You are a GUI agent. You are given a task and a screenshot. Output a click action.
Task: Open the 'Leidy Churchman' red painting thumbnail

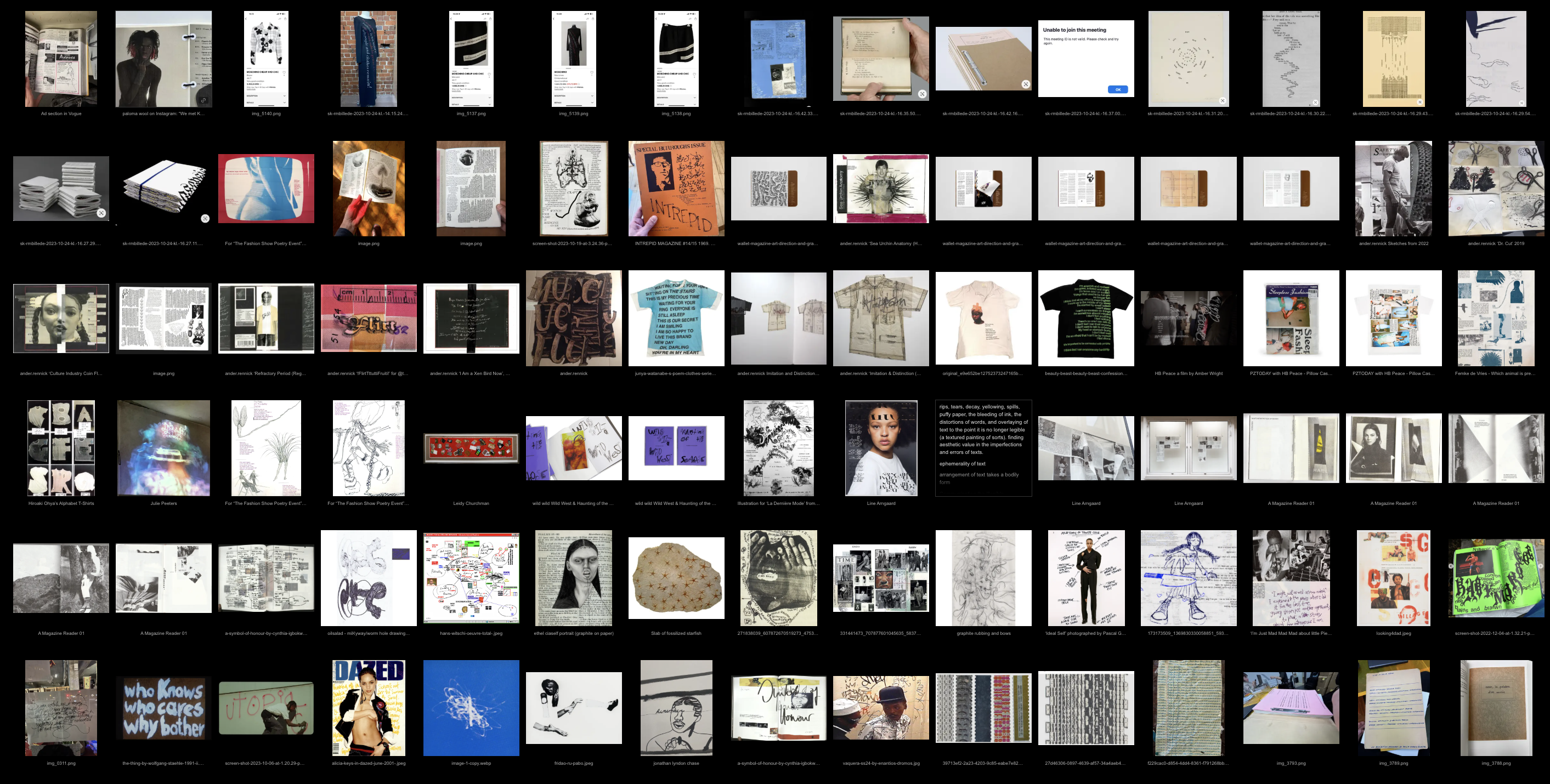click(x=471, y=448)
